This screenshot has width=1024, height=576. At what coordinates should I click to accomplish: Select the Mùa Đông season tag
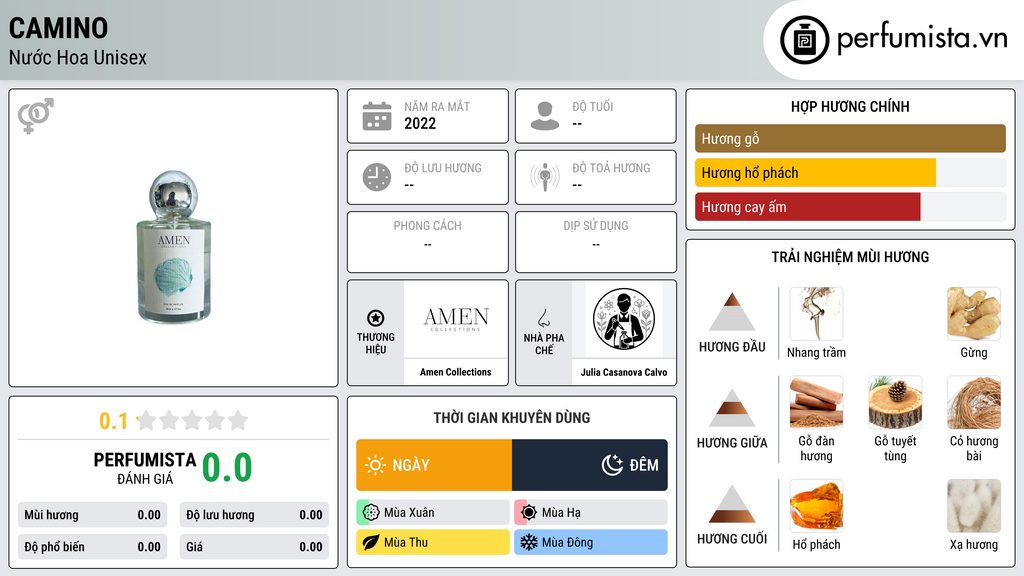click(x=591, y=542)
